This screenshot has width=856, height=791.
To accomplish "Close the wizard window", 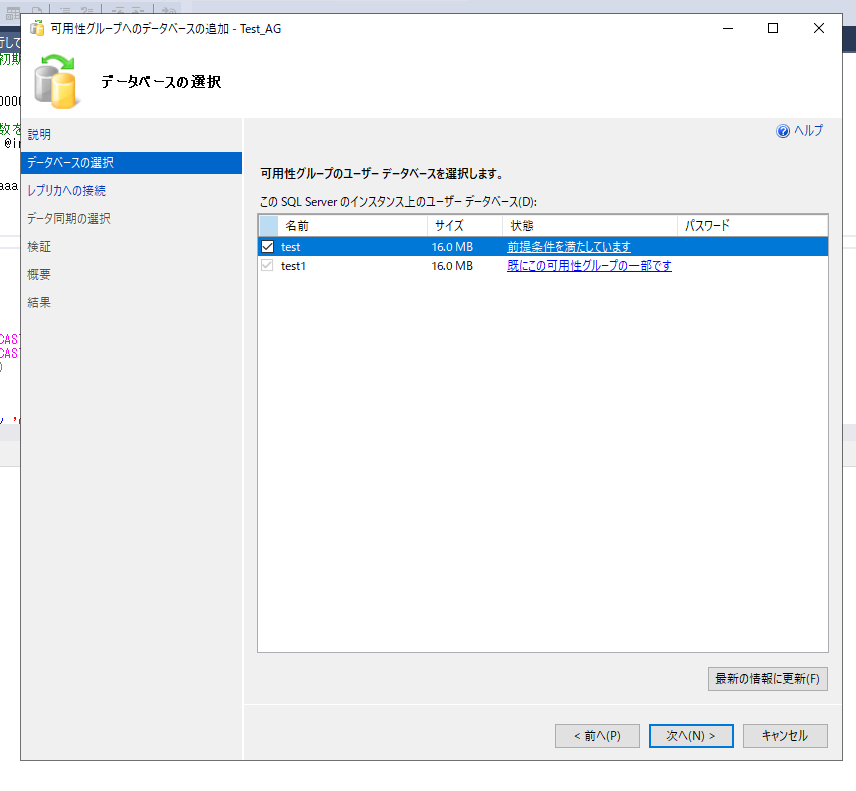I will pos(818,28).
